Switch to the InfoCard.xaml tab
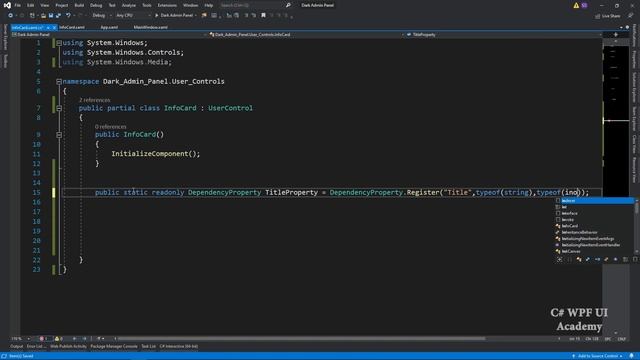This screenshot has width=640, height=360. click(x=72, y=27)
